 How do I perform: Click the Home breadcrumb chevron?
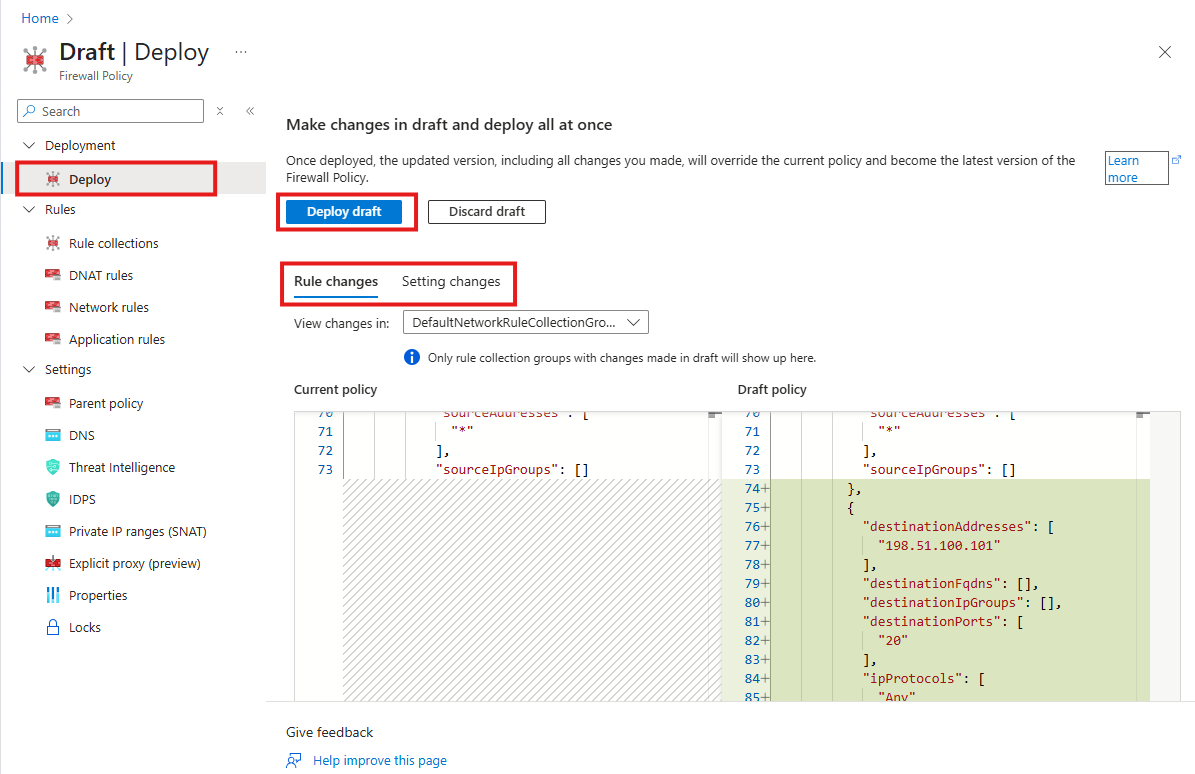[x=70, y=18]
